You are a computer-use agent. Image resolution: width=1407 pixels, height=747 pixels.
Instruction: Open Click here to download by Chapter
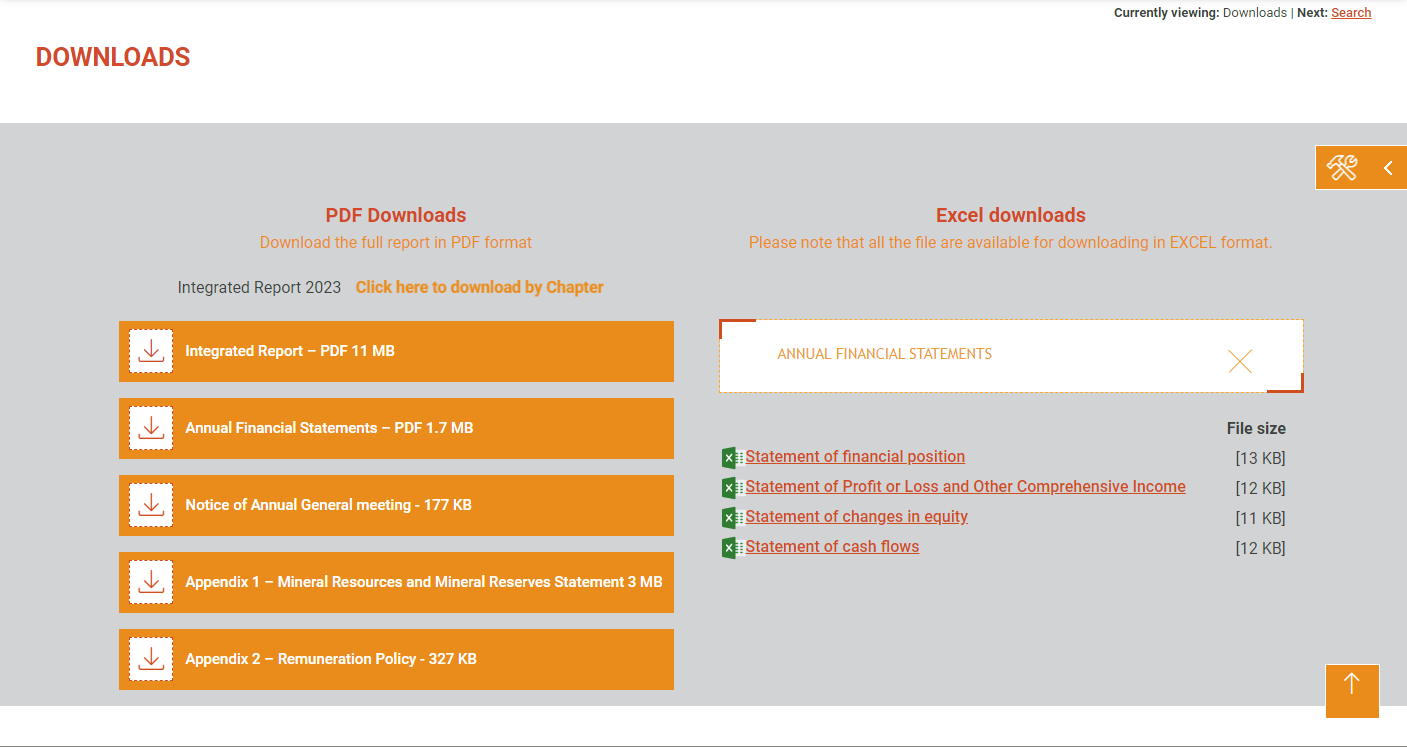480,287
